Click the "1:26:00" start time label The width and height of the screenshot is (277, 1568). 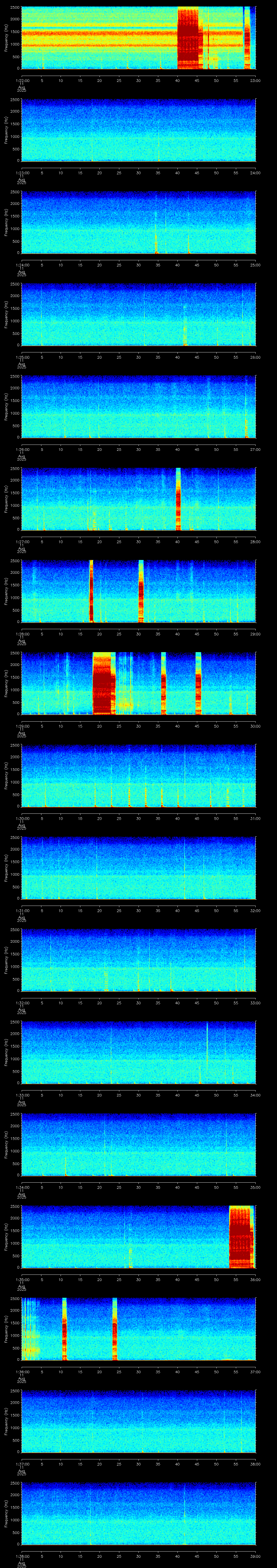[x=22, y=449]
